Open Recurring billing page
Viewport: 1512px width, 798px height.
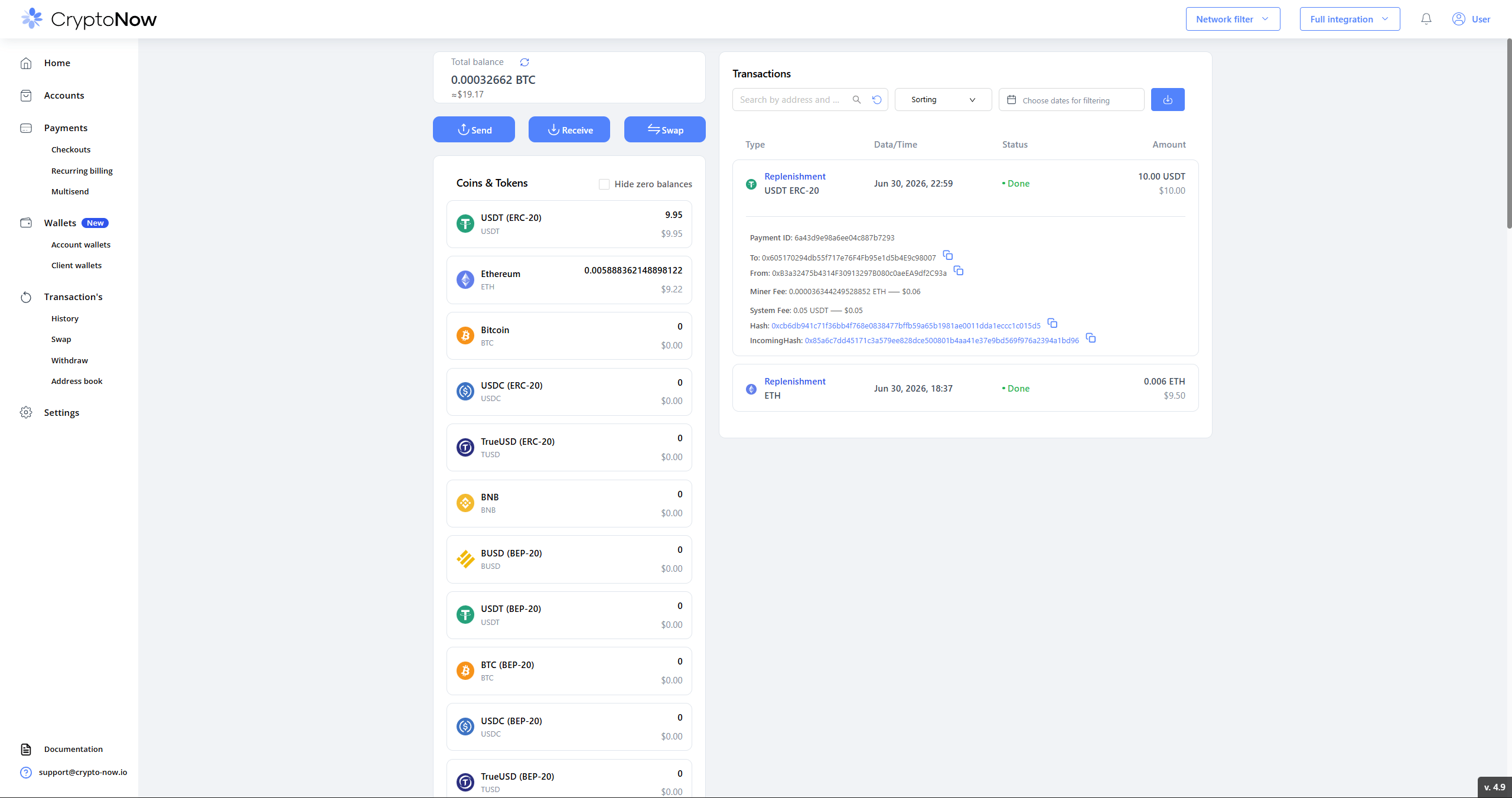pyautogui.click(x=82, y=171)
